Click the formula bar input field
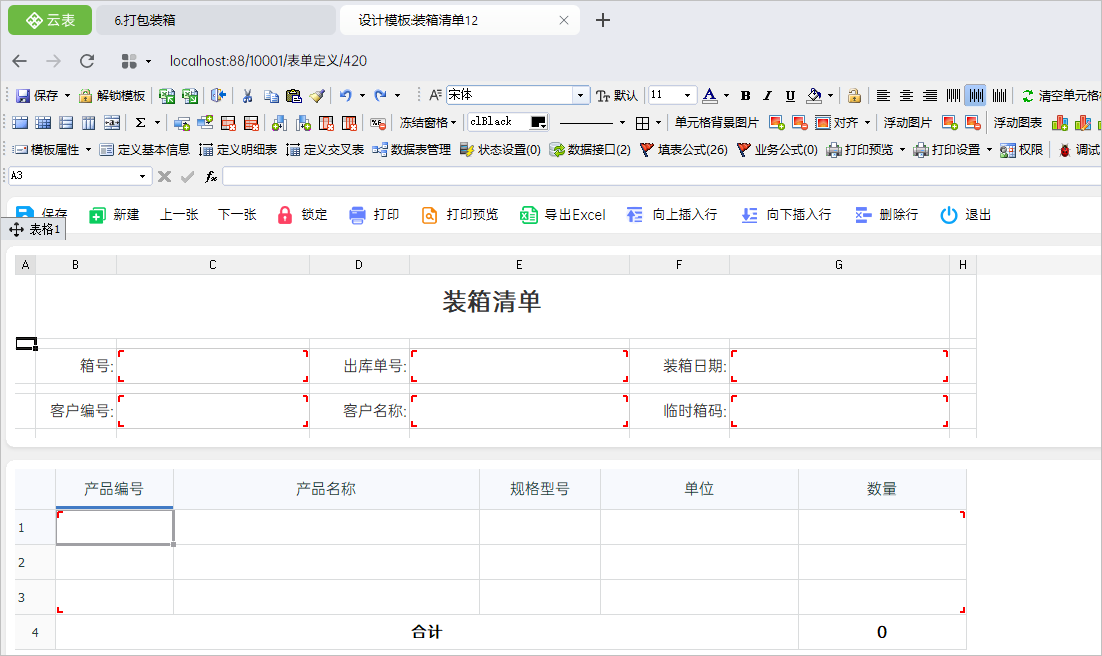 (662, 176)
